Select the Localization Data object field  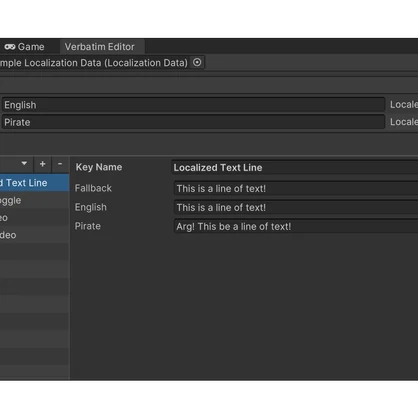coord(102,63)
